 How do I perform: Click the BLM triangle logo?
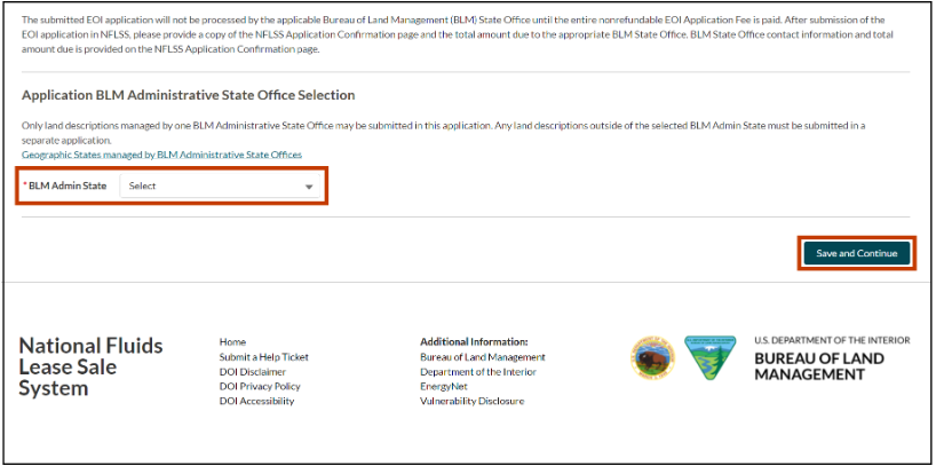click(x=709, y=357)
